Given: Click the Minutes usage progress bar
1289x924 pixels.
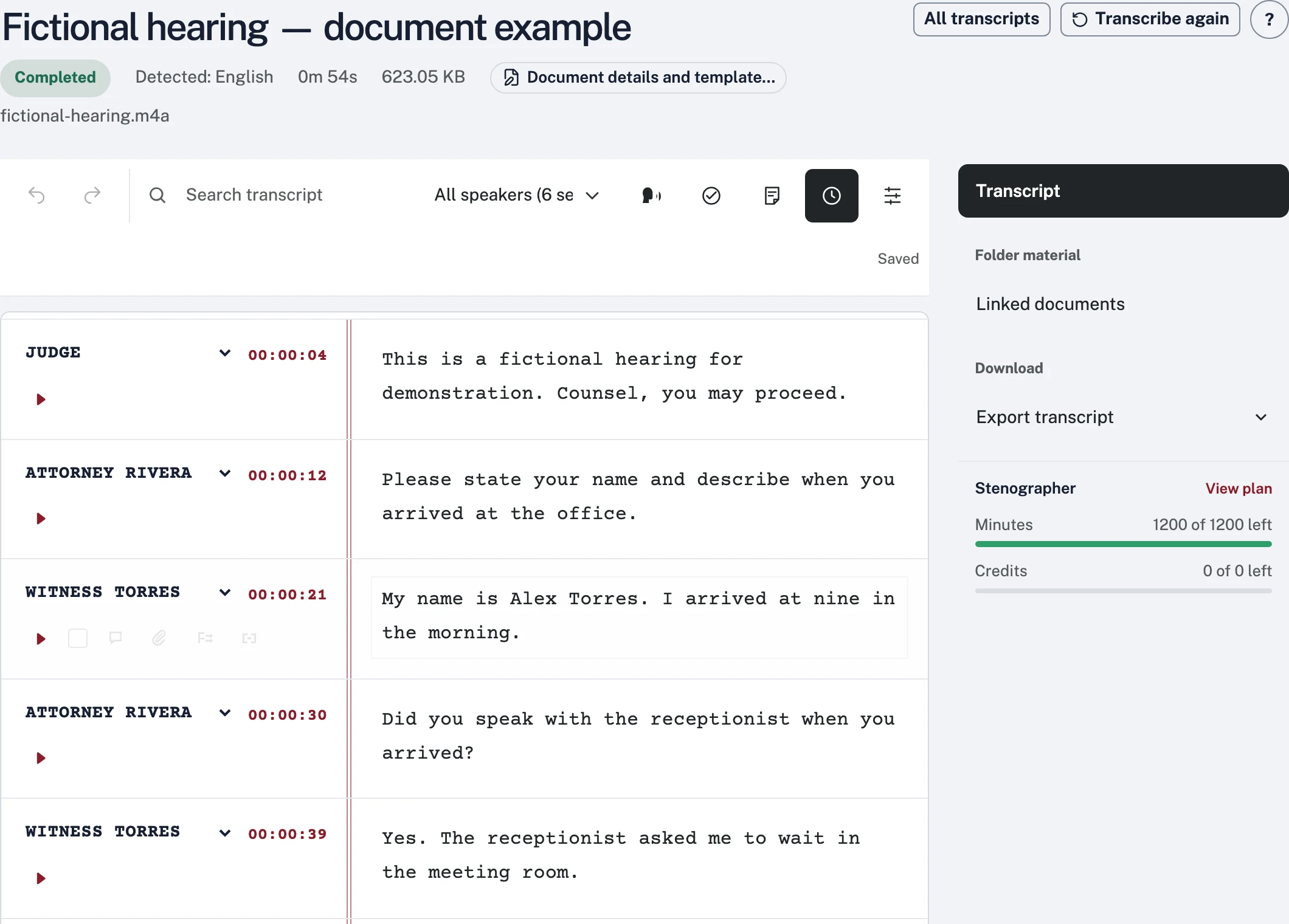Looking at the screenshot, I should (1123, 544).
